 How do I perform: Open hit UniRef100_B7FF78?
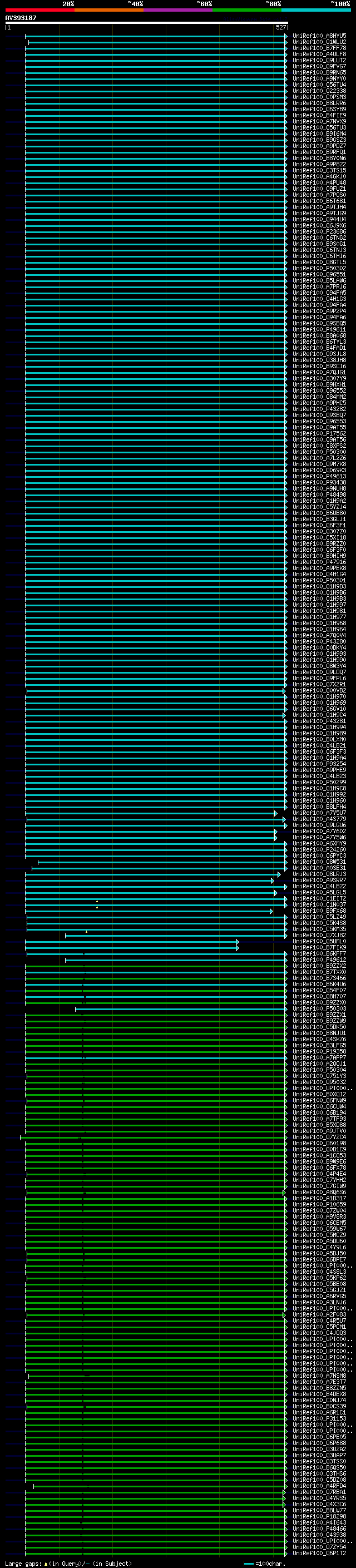[x=319, y=48]
